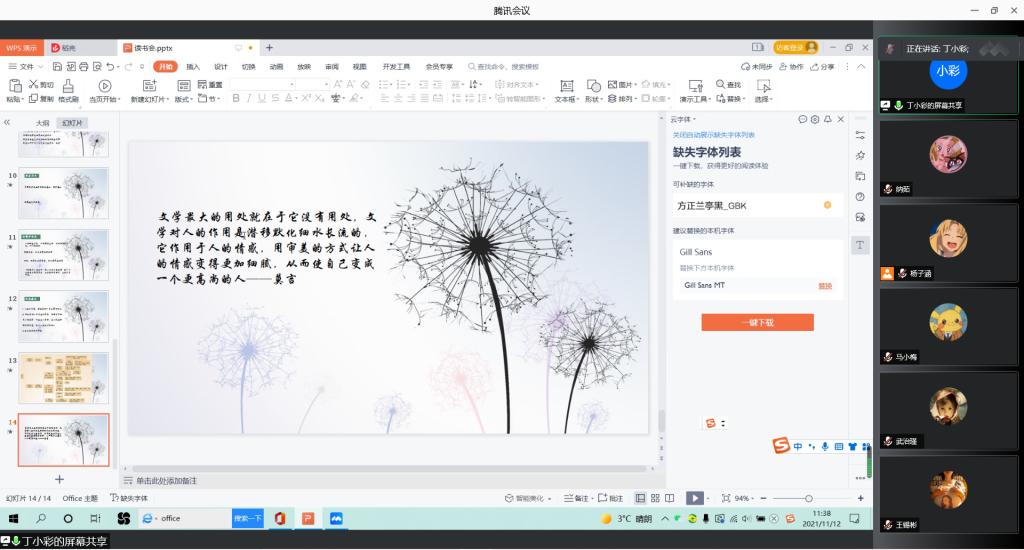Adjust the zoom slider in status bar

click(x=808, y=498)
